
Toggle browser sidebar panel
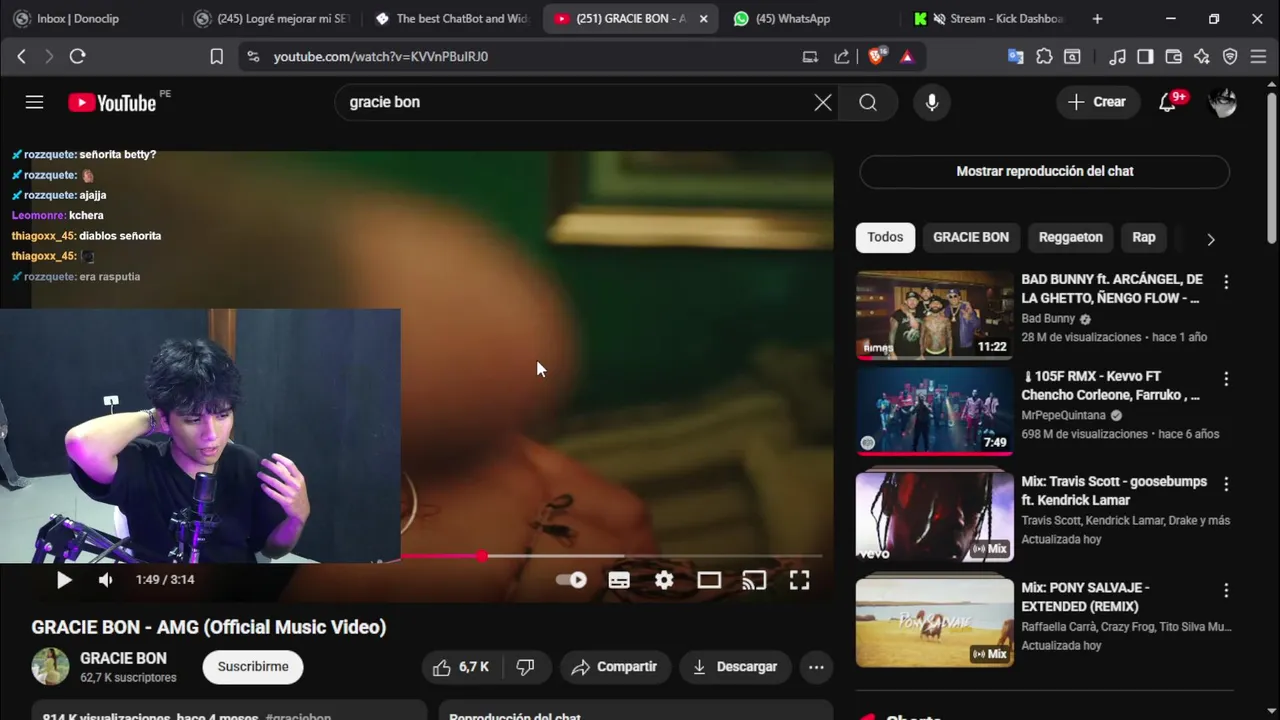point(1145,57)
